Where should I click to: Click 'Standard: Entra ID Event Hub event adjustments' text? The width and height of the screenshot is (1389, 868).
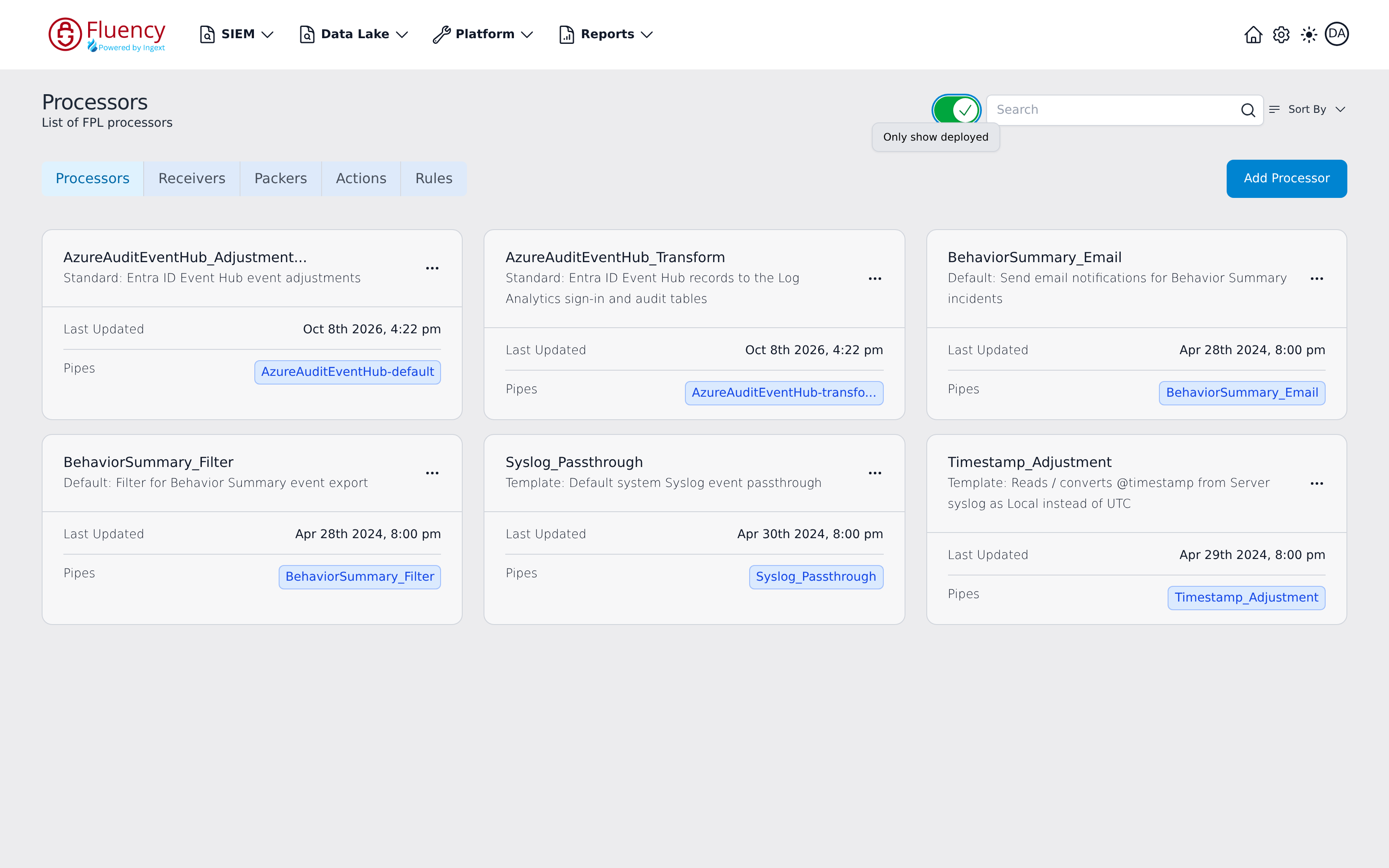point(212,278)
